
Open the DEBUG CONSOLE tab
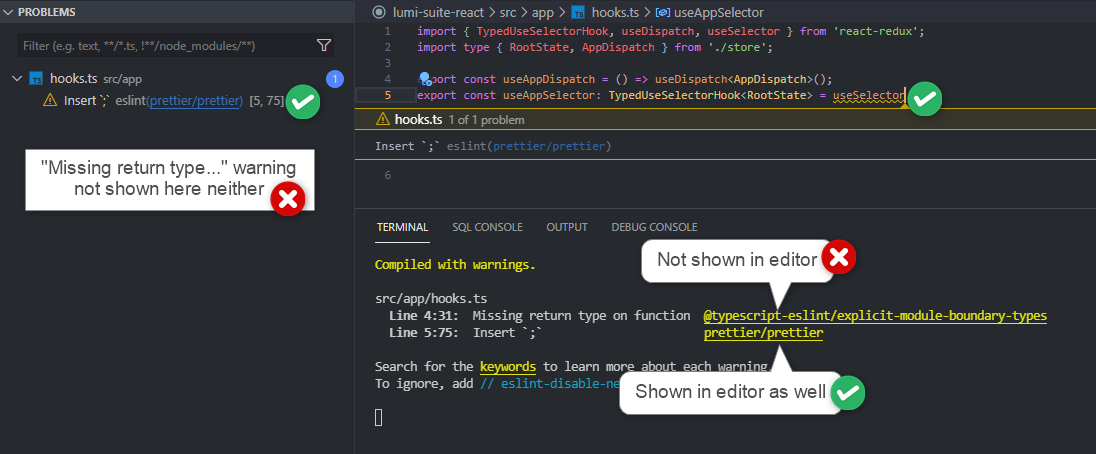pos(654,227)
